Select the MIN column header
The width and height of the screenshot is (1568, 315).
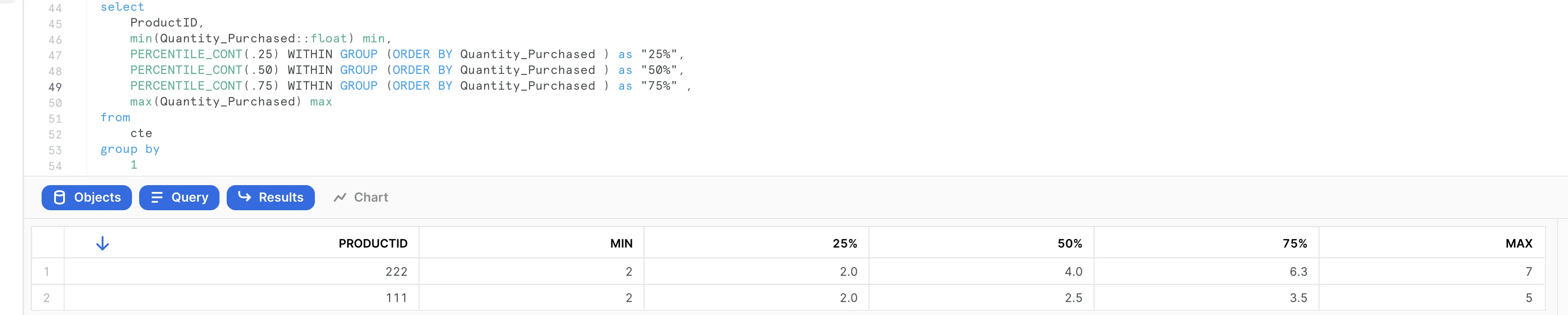(621, 244)
